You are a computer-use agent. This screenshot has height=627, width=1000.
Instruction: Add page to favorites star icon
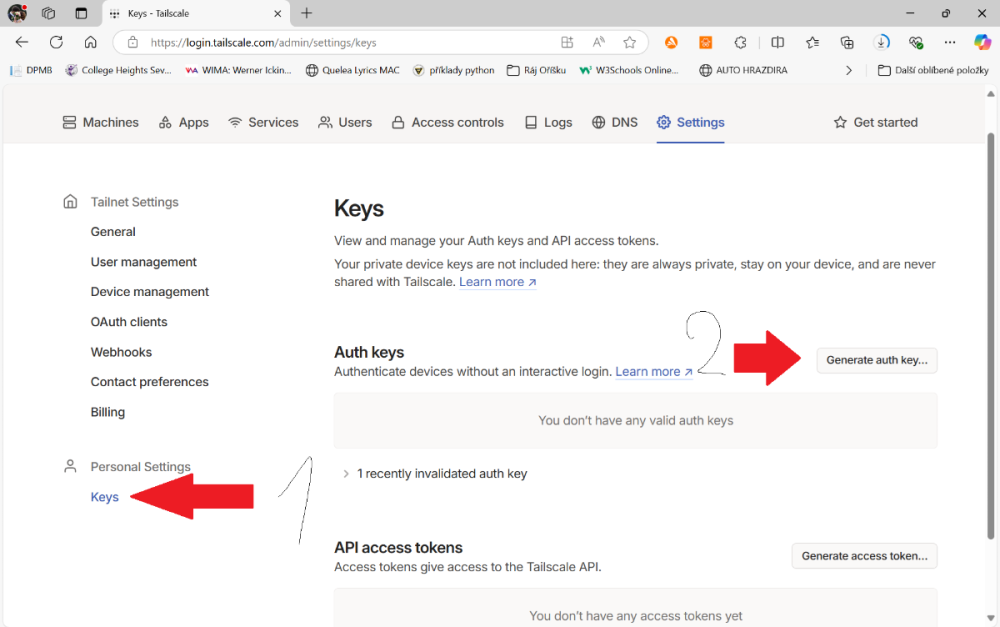click(x=629, y=42)
